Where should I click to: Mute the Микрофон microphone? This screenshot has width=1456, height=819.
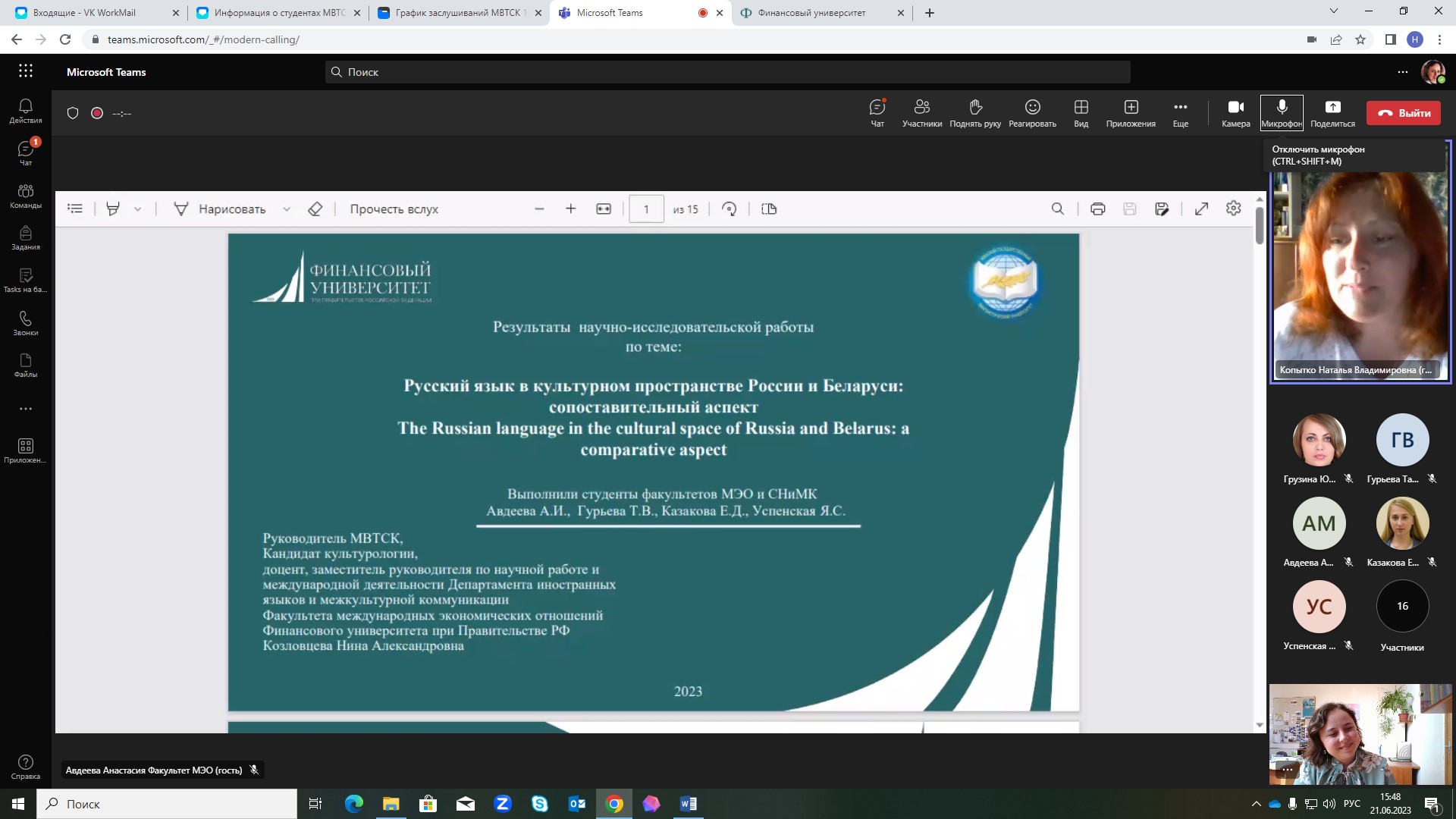1282,112
